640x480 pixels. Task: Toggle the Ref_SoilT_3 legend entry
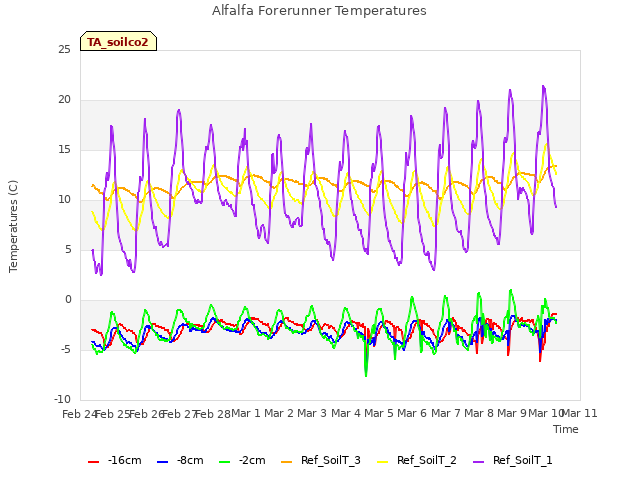(x=321, y=460)
